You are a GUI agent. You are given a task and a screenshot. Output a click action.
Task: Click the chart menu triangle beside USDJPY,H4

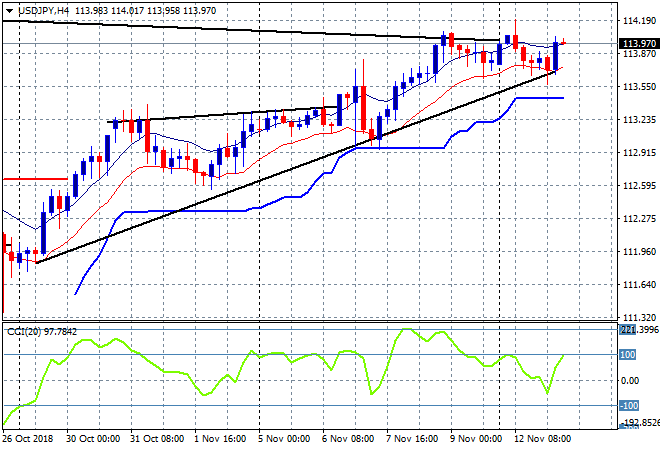pos(10,11)
